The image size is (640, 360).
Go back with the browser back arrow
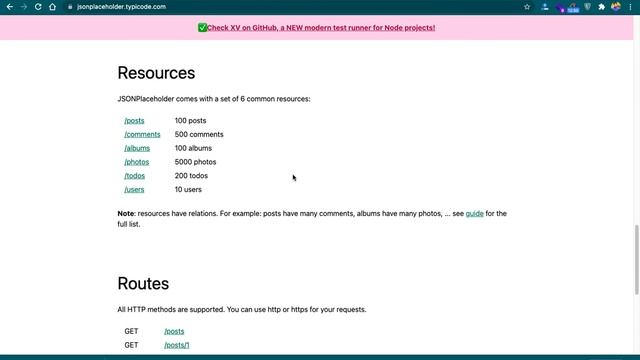[x=9, y=7]
